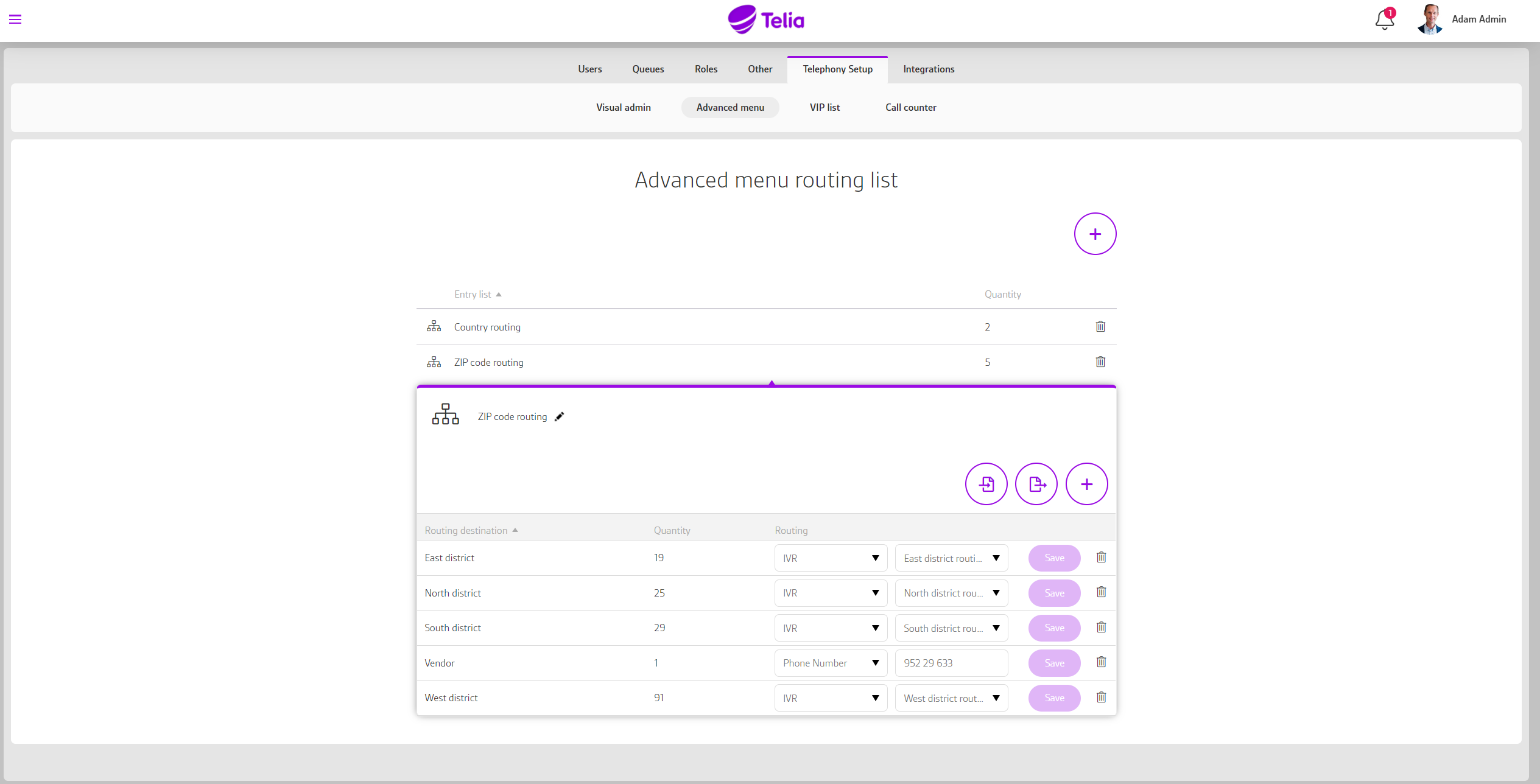
Task: Click the import file icon button
Action: click(986, 484)
